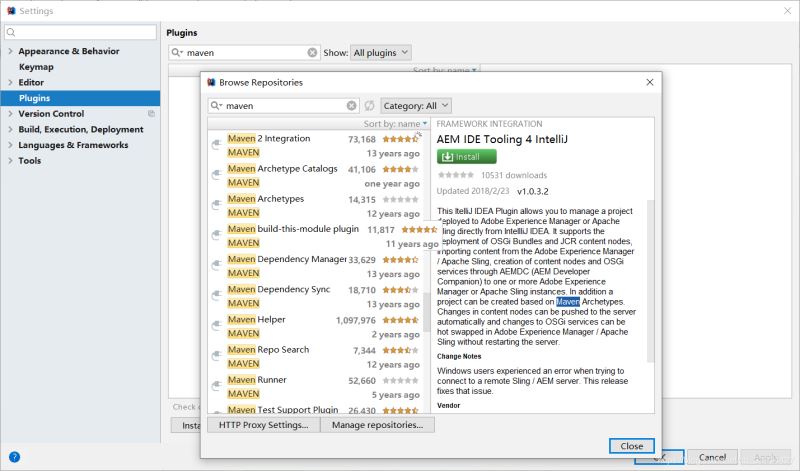Open the Category: All dropdown

point(416,106)
